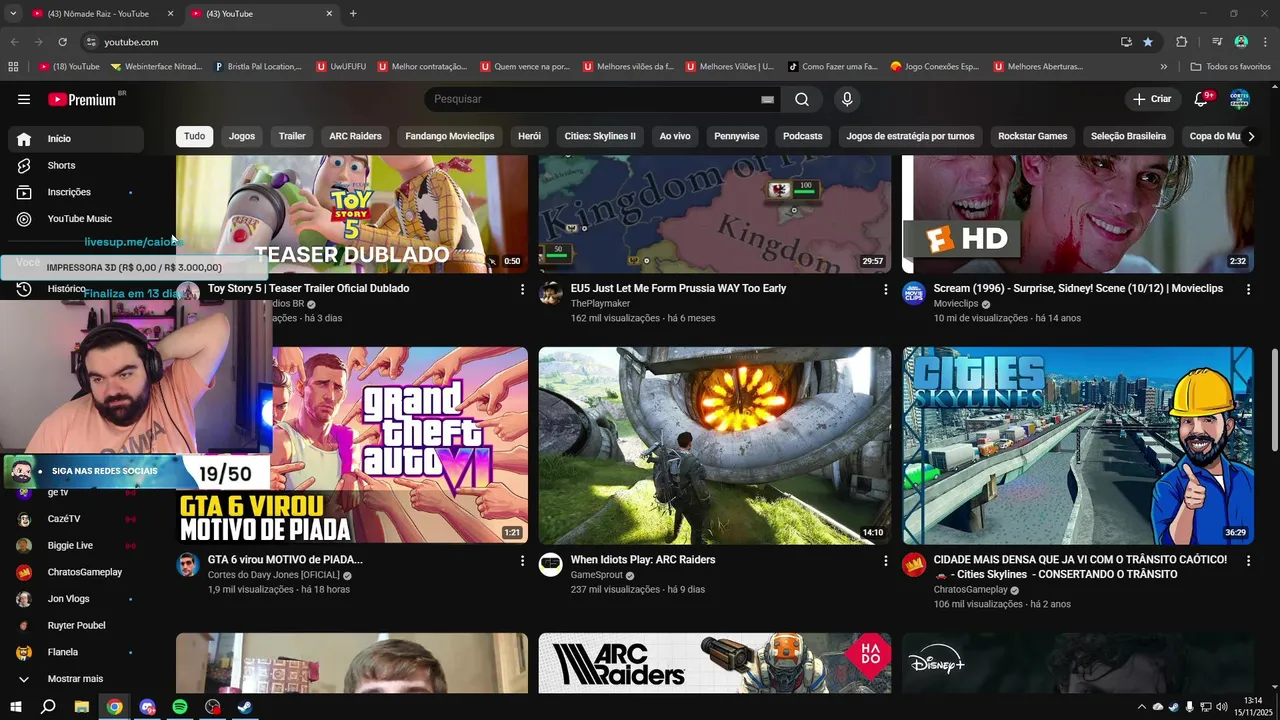Switch to Nômade Raiz YouTube tab
This screenshot has width=1280, height=720.
(x=103, y=14)
